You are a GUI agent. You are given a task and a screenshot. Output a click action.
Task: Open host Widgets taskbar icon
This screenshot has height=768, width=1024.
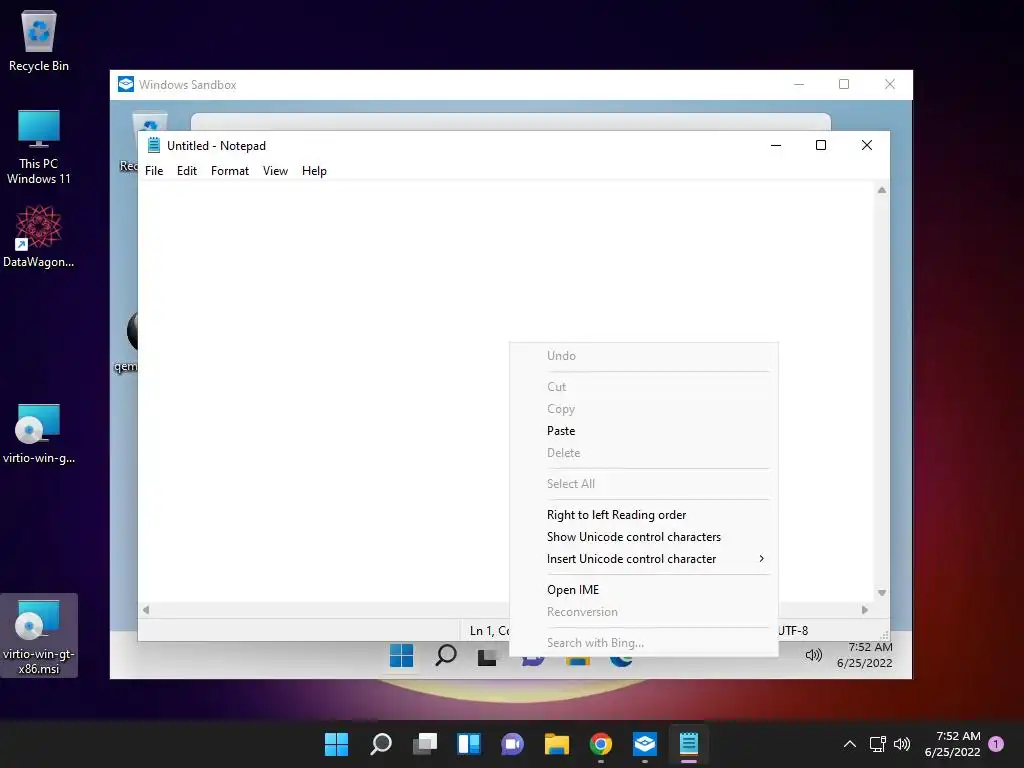(x=469, y=744)
